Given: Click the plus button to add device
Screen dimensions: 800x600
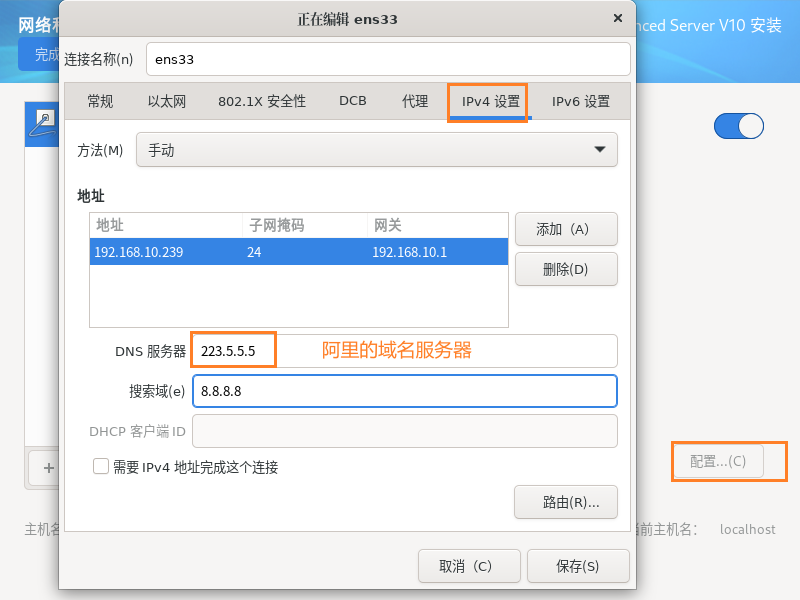Looking at the screenshot, I should [47, 467].
